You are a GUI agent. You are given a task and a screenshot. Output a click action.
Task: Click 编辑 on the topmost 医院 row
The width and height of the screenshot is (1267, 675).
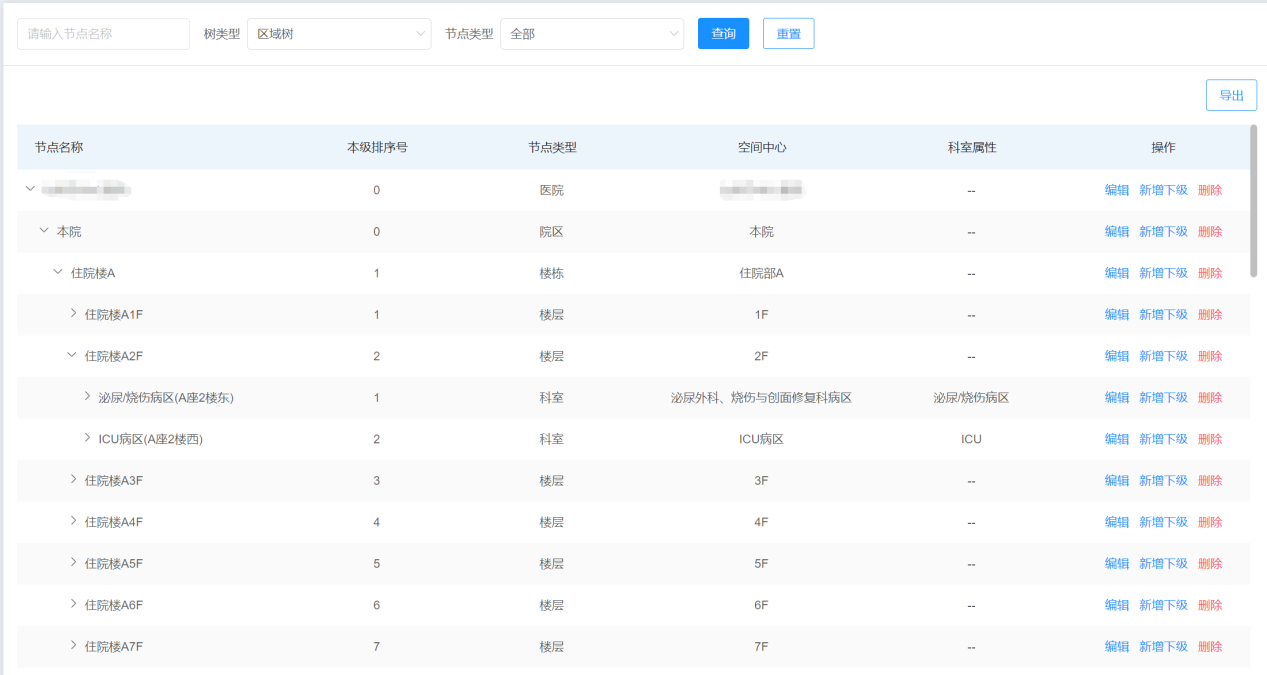pyautogui.click(x=1116, y=189)
